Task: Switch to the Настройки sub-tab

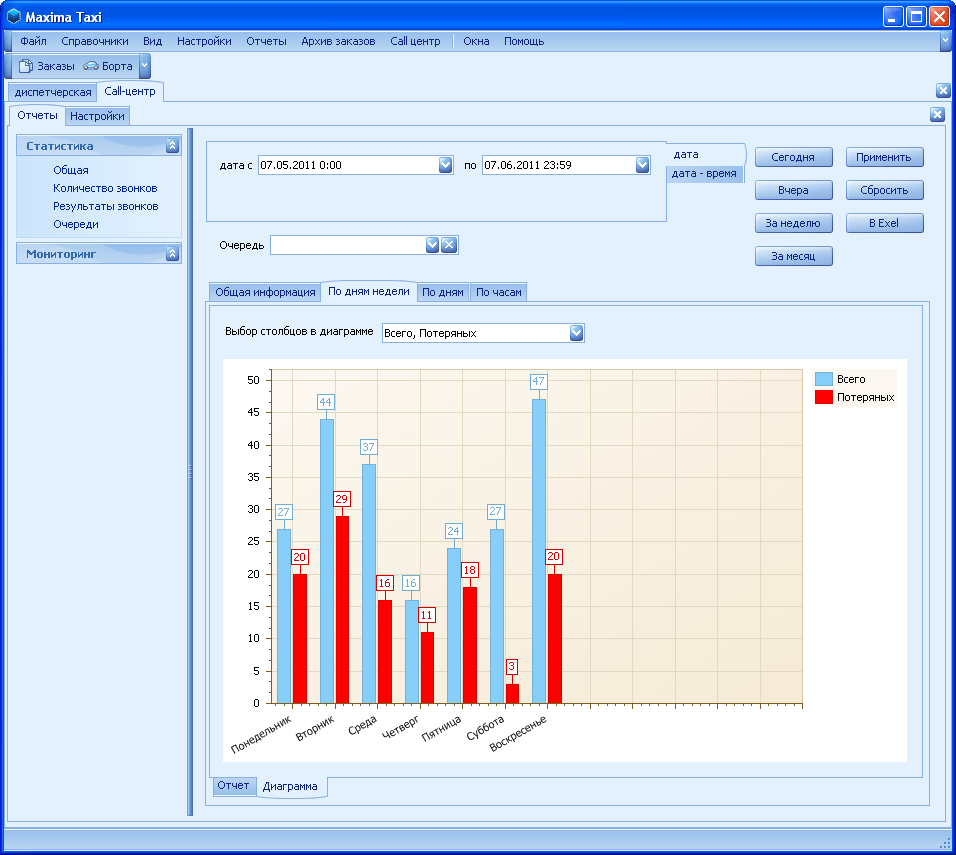Action: coord(97,116)
